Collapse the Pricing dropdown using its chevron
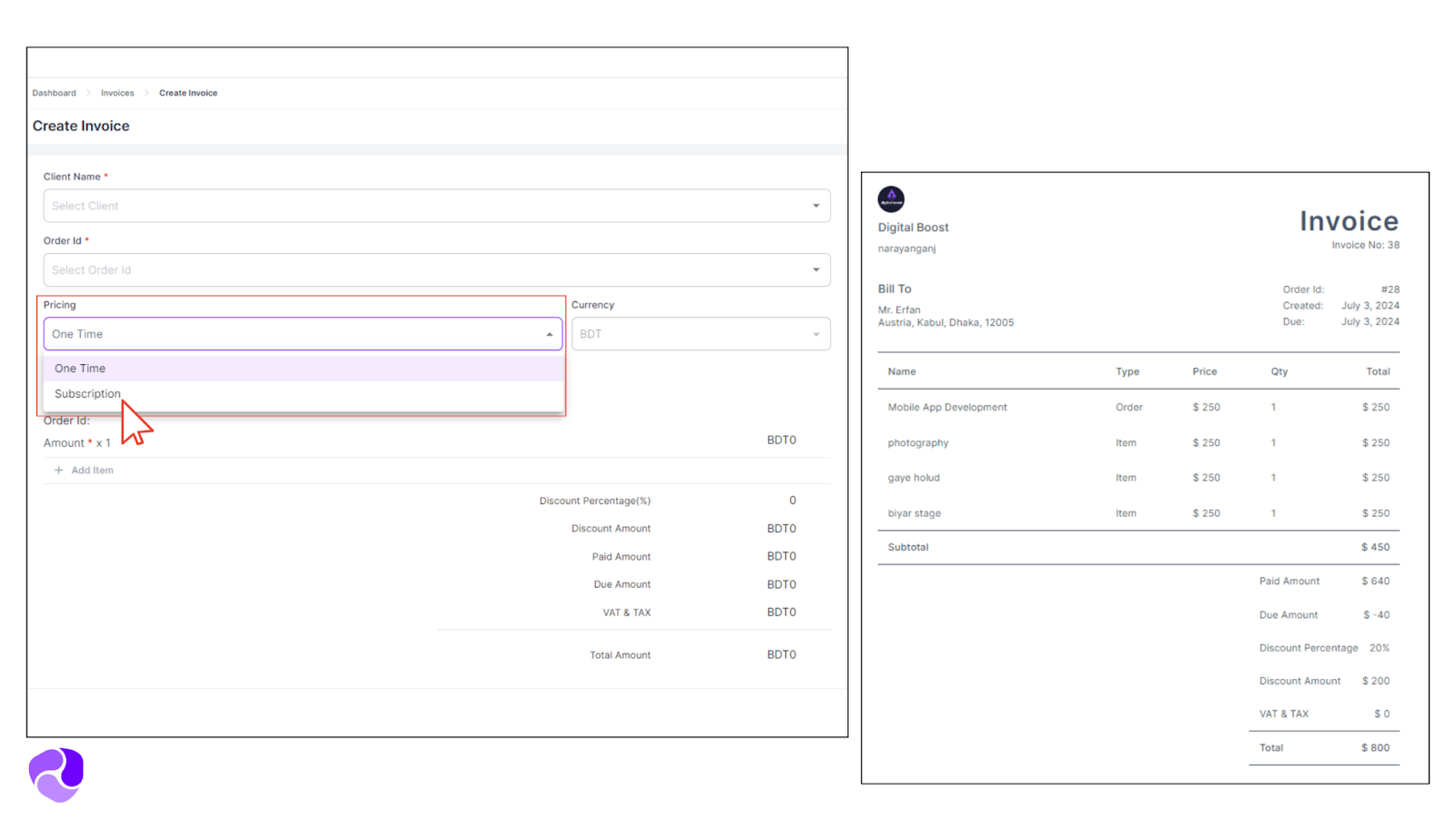This screenshot has height=831, width=1456. [550, 334]
